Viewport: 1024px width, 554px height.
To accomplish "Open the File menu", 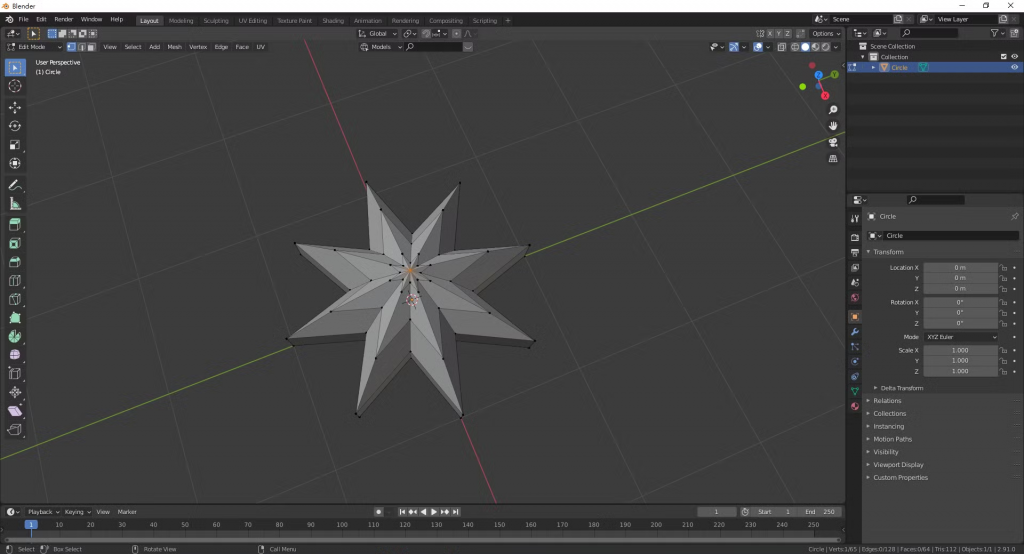I will point(24,20).
